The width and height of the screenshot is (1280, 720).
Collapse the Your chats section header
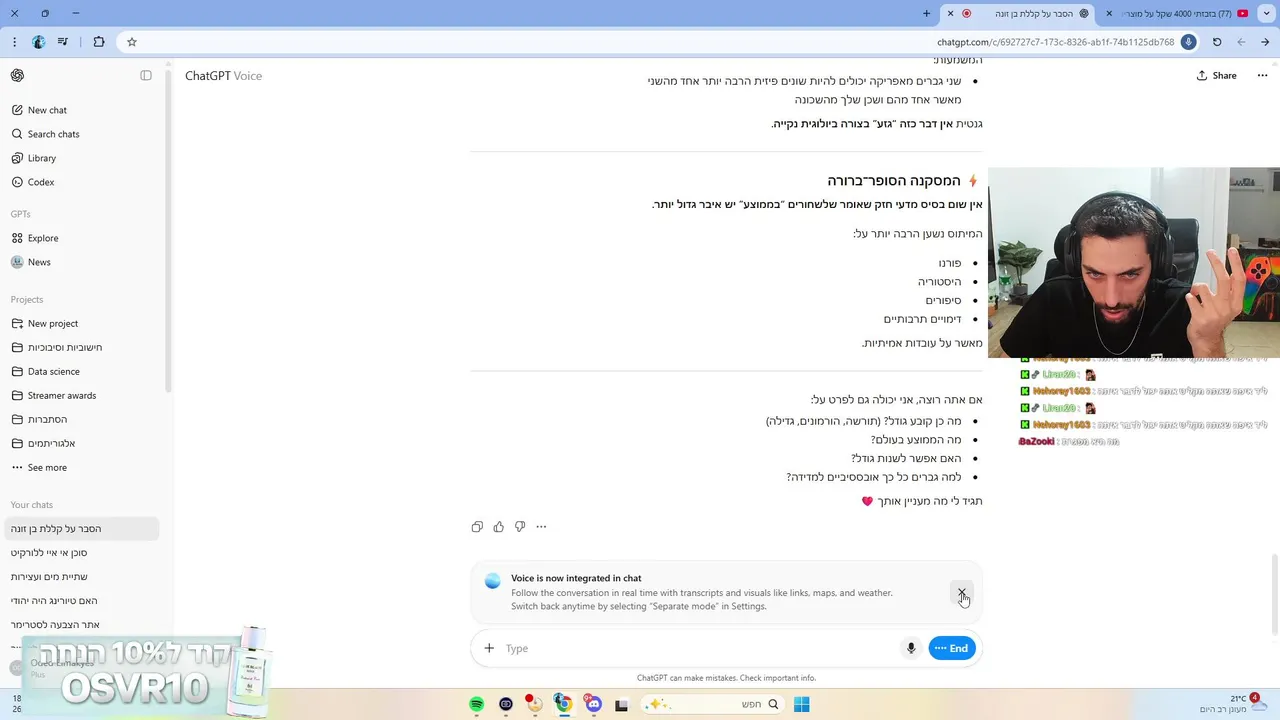pos(32,505)
